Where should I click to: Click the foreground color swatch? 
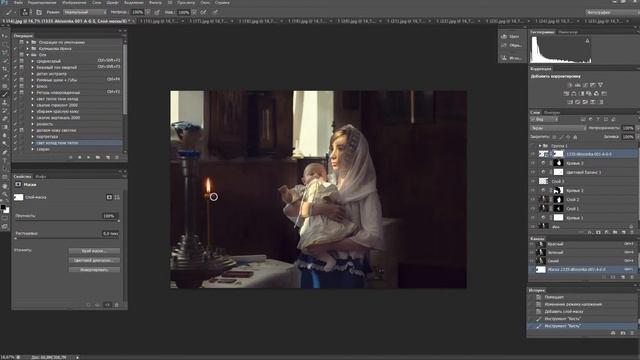[x=3, y=208]
